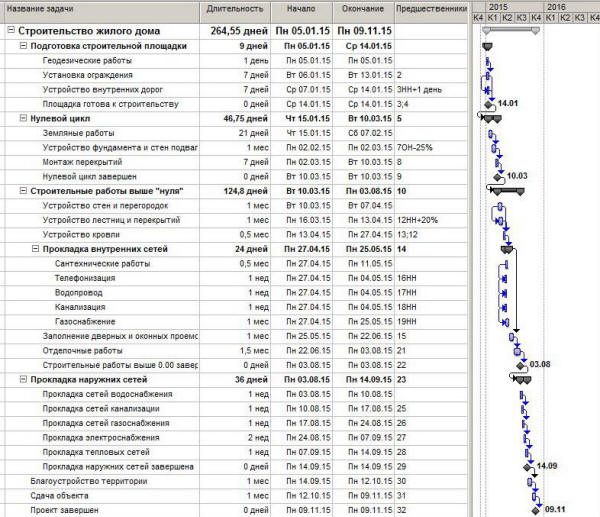Click the 1,5 мес duration cell
This screenshot has height=517, width=600.
tap(235, 351)
